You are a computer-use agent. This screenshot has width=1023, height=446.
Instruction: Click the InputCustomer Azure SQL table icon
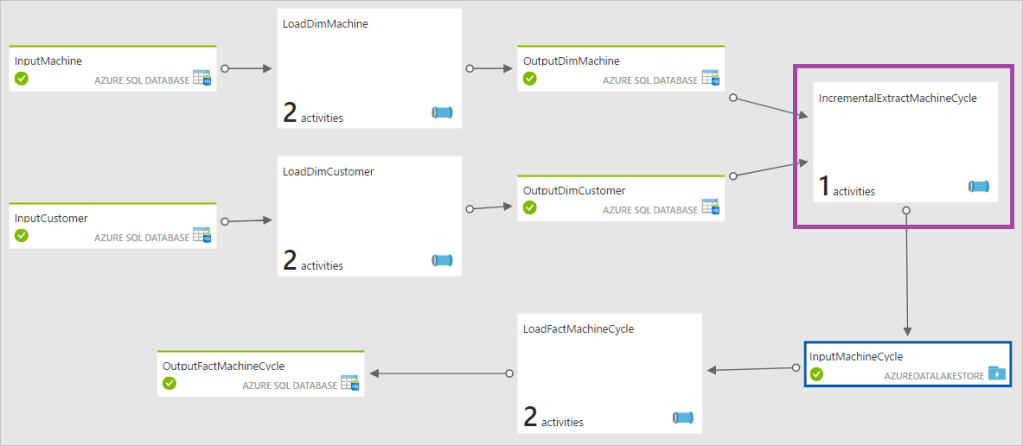pos(201,236)
